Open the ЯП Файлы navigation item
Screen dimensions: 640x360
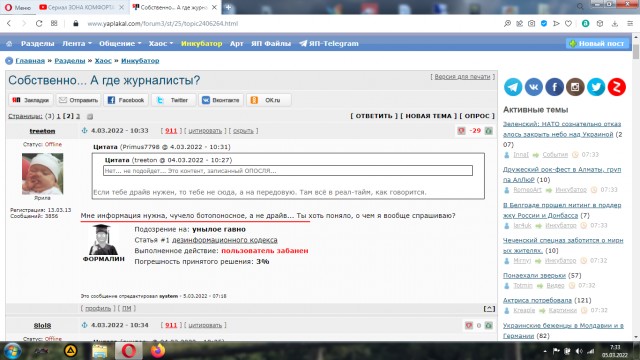pyautogui.click(x=271, y=44)
